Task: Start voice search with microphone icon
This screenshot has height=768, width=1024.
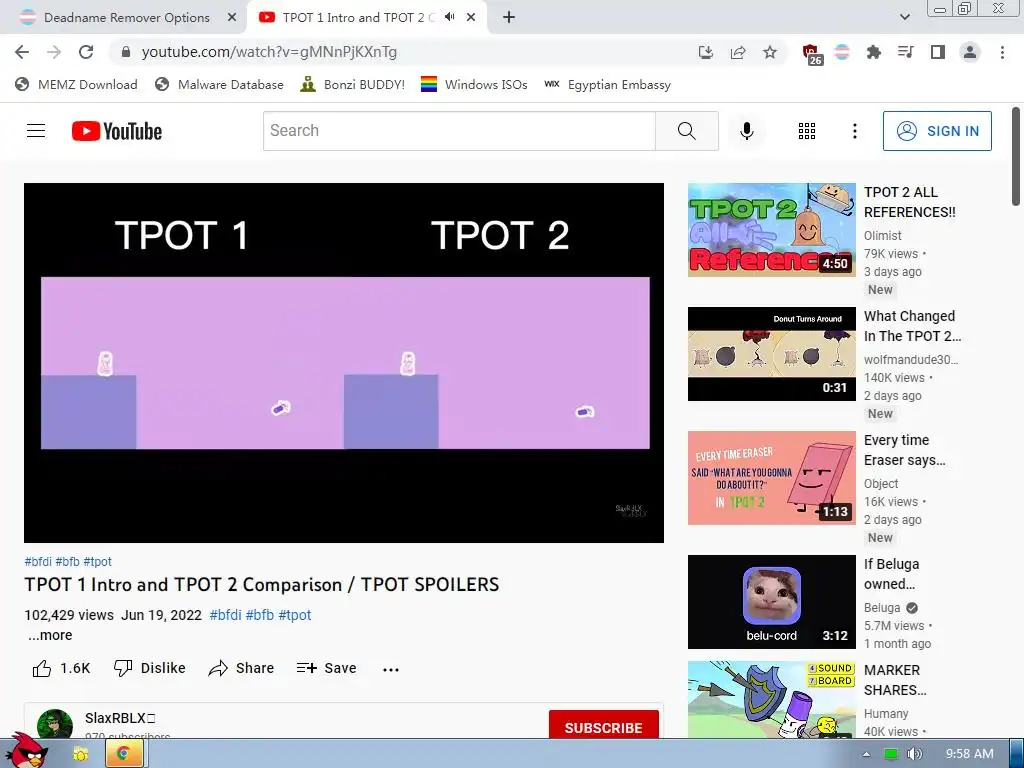Action: tap(746, 131)
